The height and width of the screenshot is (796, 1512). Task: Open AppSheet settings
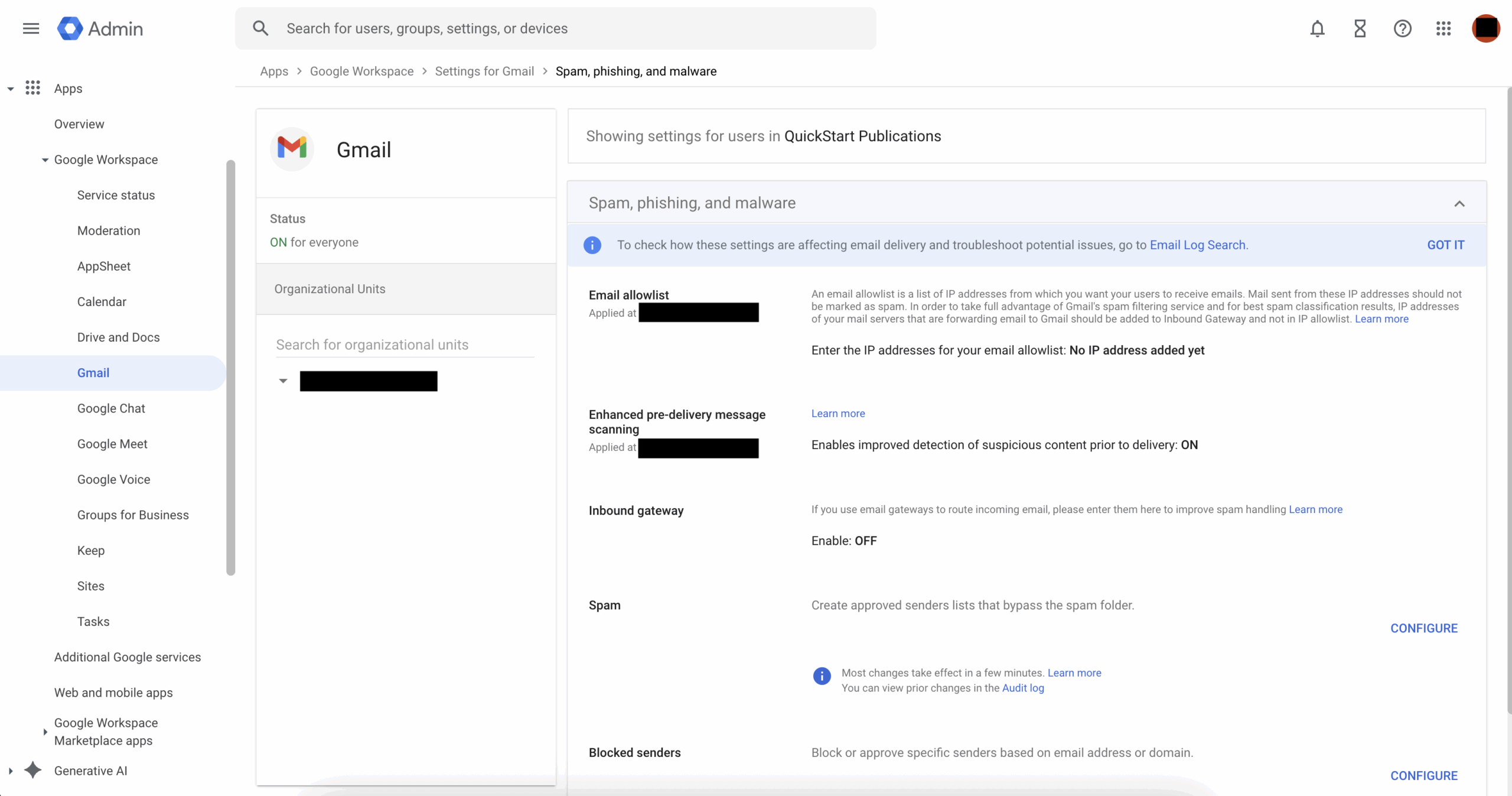pos(104,266)
